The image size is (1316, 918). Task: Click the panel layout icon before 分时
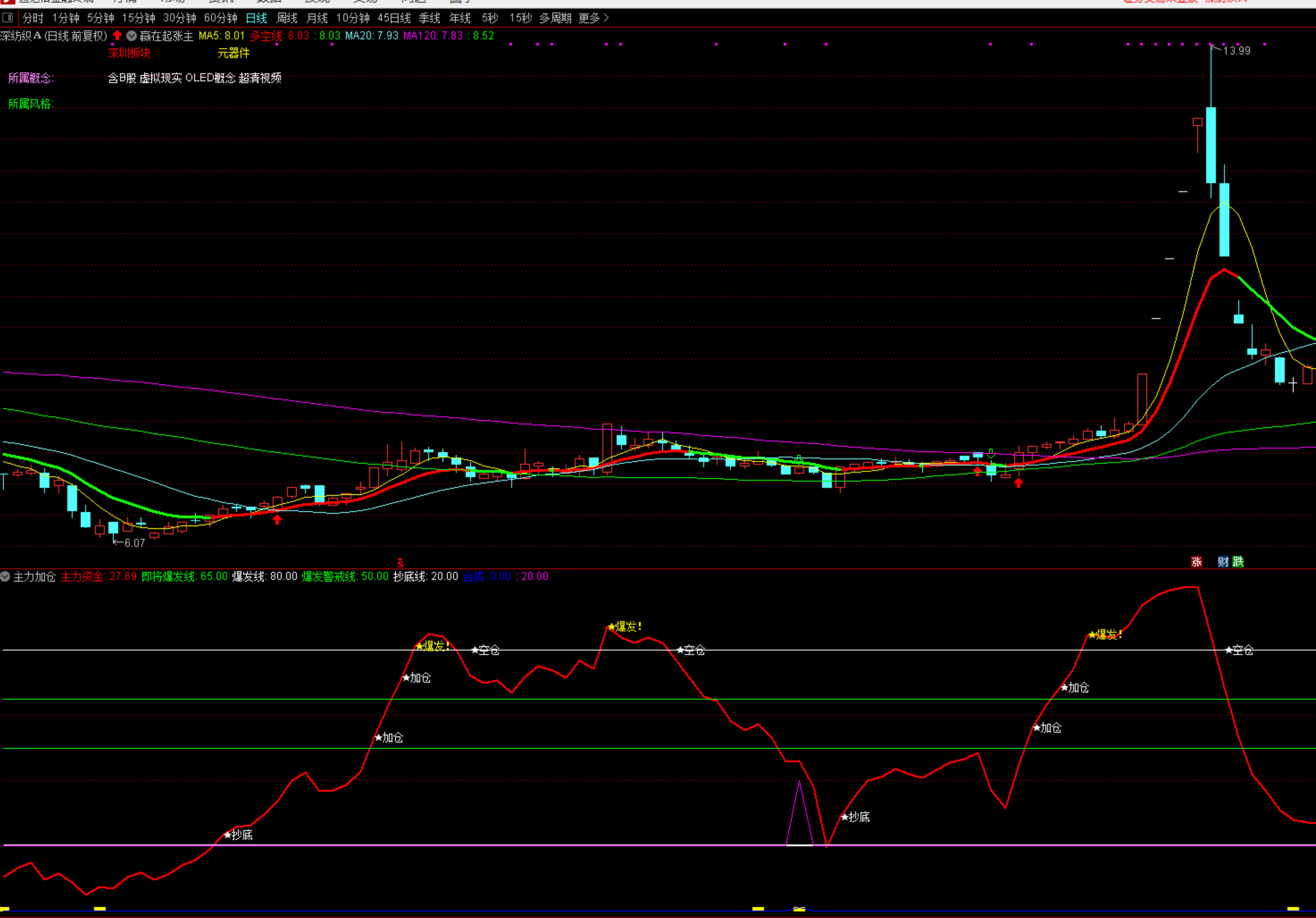coord(8,17)
